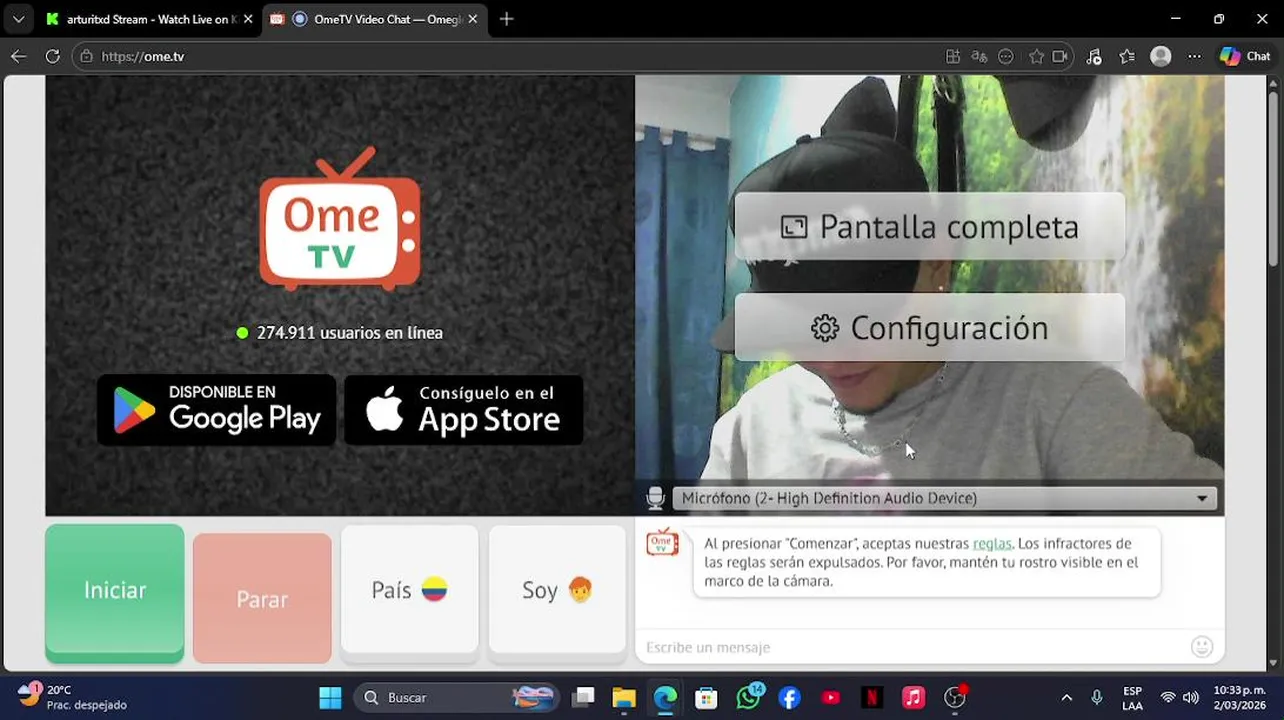
Task: View site information lock icon
Action: pyautogui.click(x=87, y=56)
